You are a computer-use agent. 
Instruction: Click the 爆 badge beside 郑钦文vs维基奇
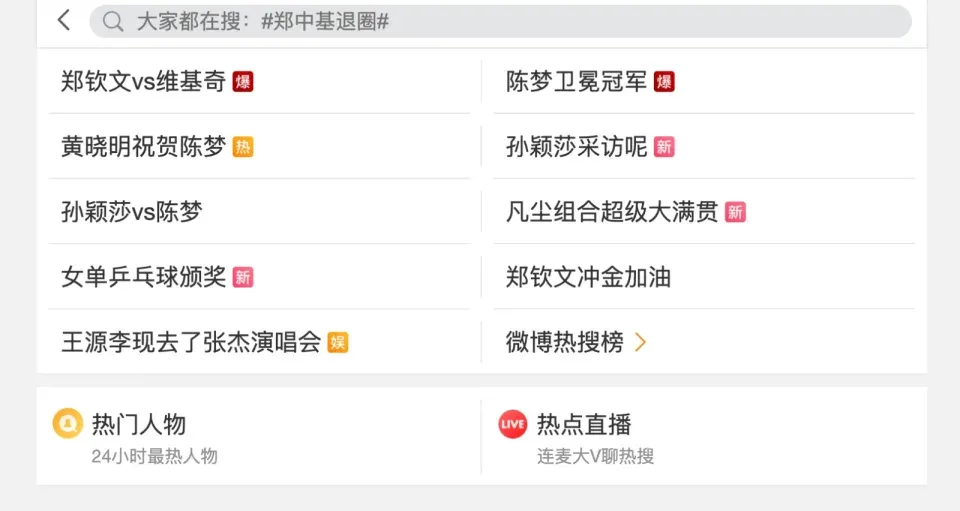[243, 82]
